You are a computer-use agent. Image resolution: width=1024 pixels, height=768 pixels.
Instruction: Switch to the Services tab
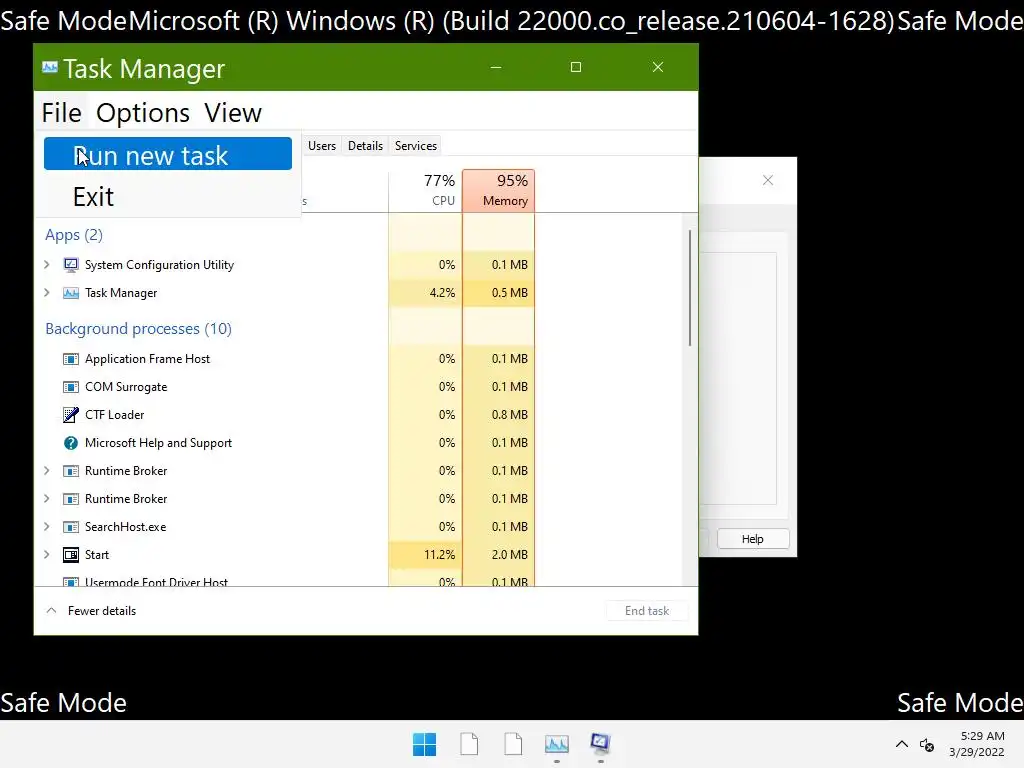pos(415,146)
